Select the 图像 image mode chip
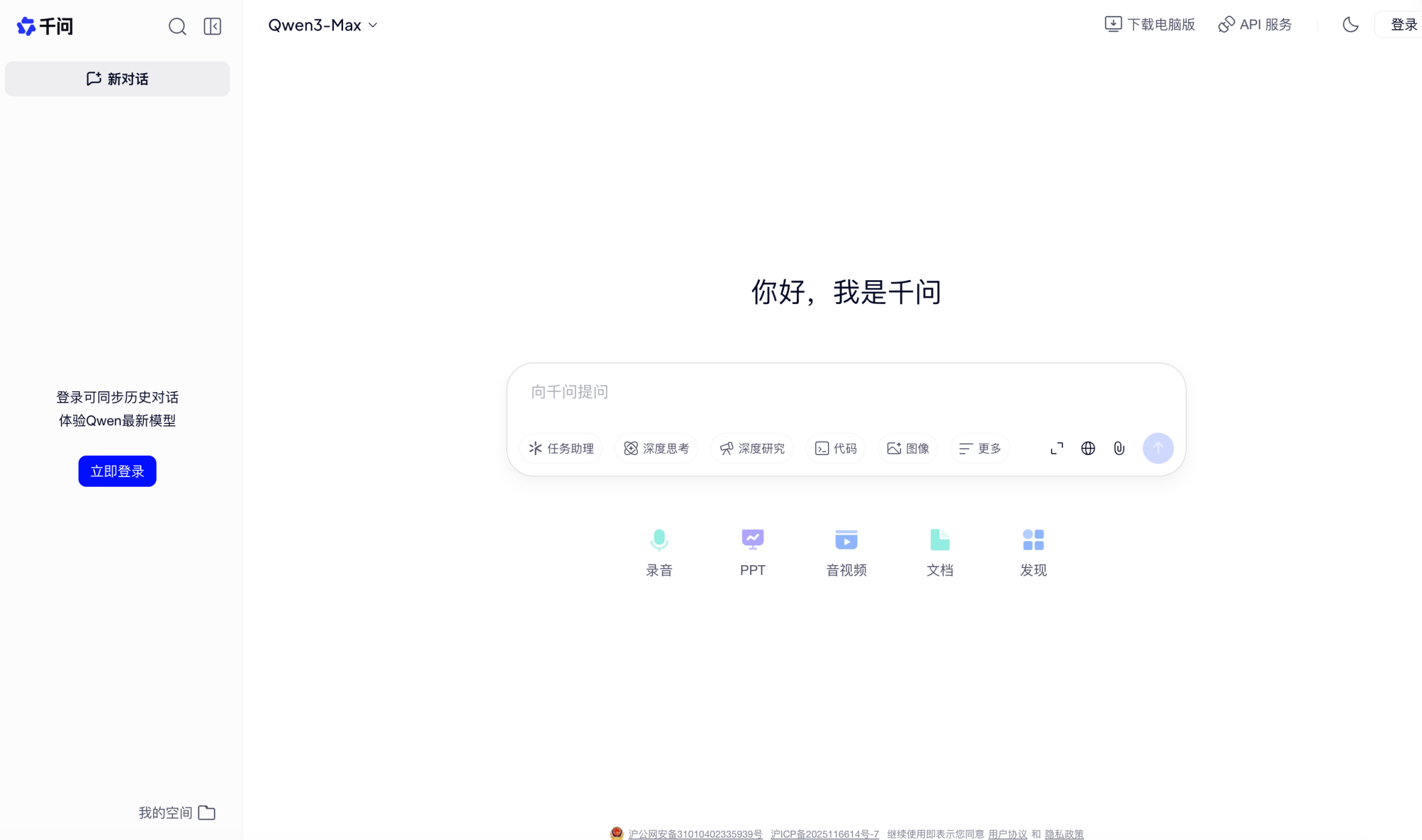Image resolution: width=1422 pixels, height=840 pixels. coord(908,448)
